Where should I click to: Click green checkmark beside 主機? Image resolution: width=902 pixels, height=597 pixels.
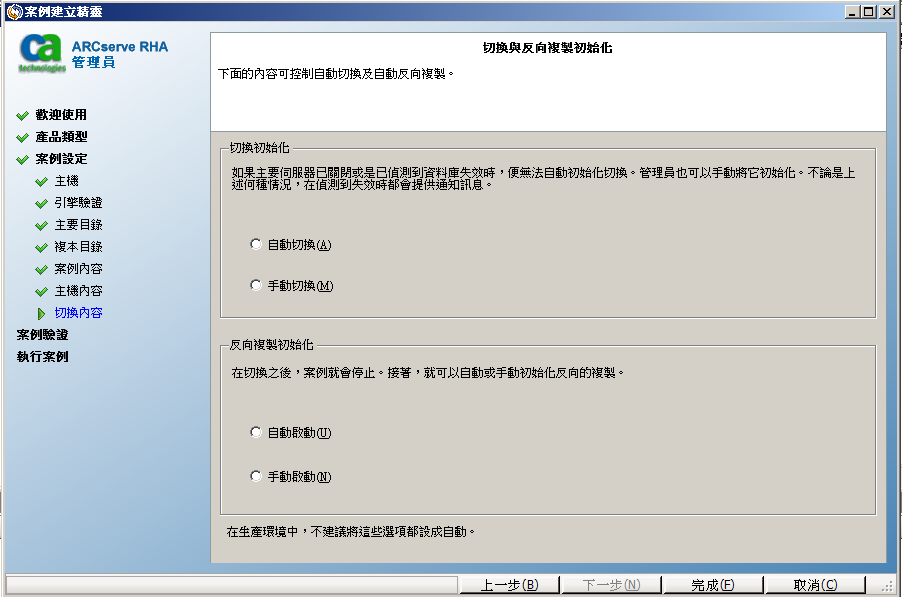(41, 182)
